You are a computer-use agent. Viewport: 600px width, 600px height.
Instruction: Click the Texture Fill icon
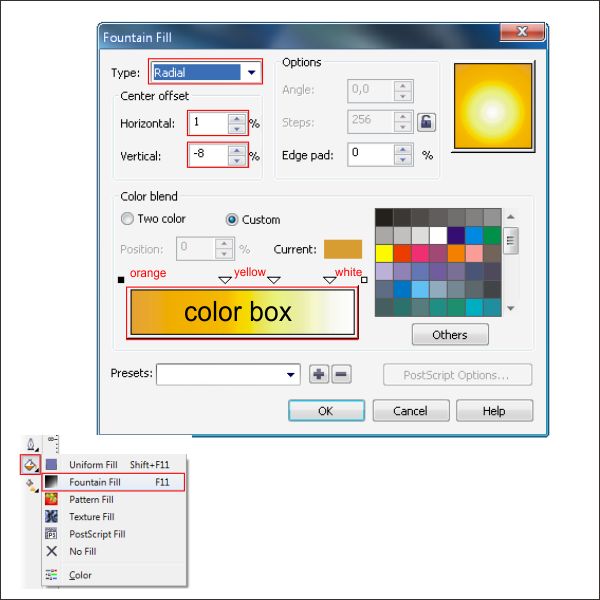[51, 517]
